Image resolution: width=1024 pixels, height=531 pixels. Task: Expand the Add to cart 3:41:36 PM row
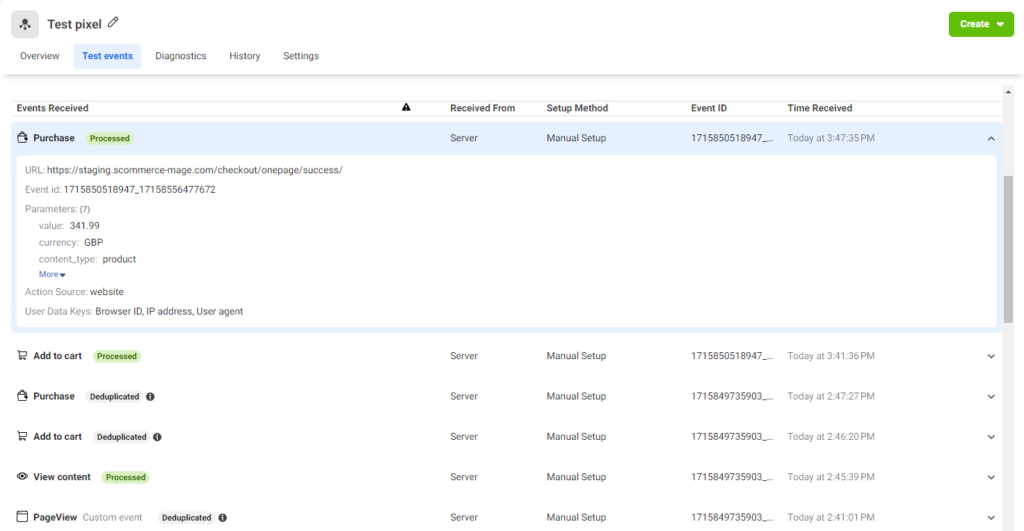point(991,356)
